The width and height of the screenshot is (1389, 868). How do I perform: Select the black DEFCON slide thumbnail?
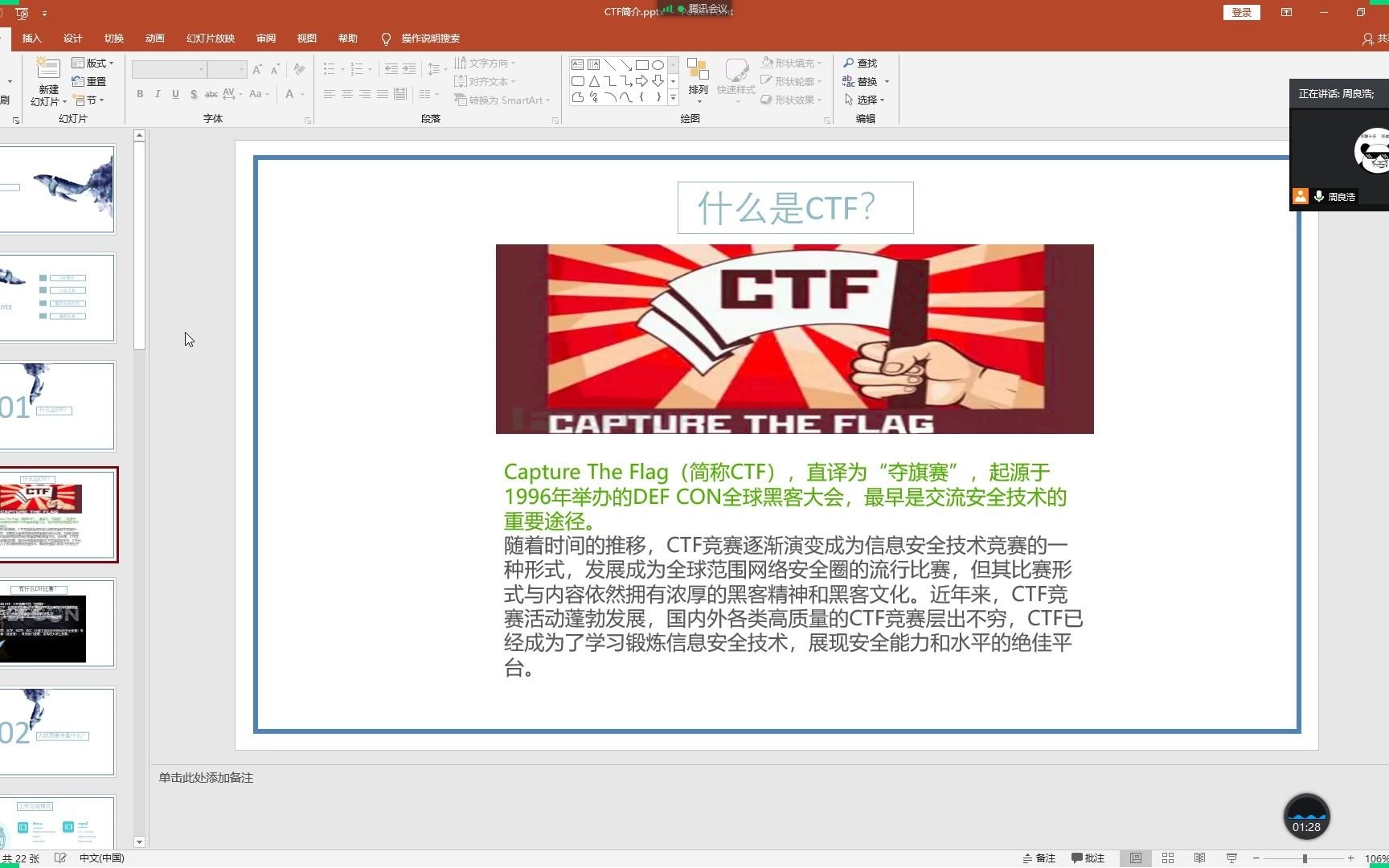click(x=57, y=623)
